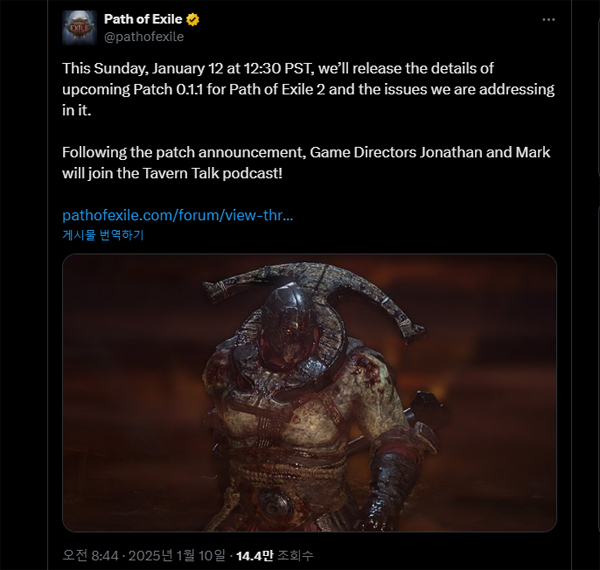Open the Path of Exile profile avatar
The width and height of the screenshot is (600, 570).
[80, 28]
